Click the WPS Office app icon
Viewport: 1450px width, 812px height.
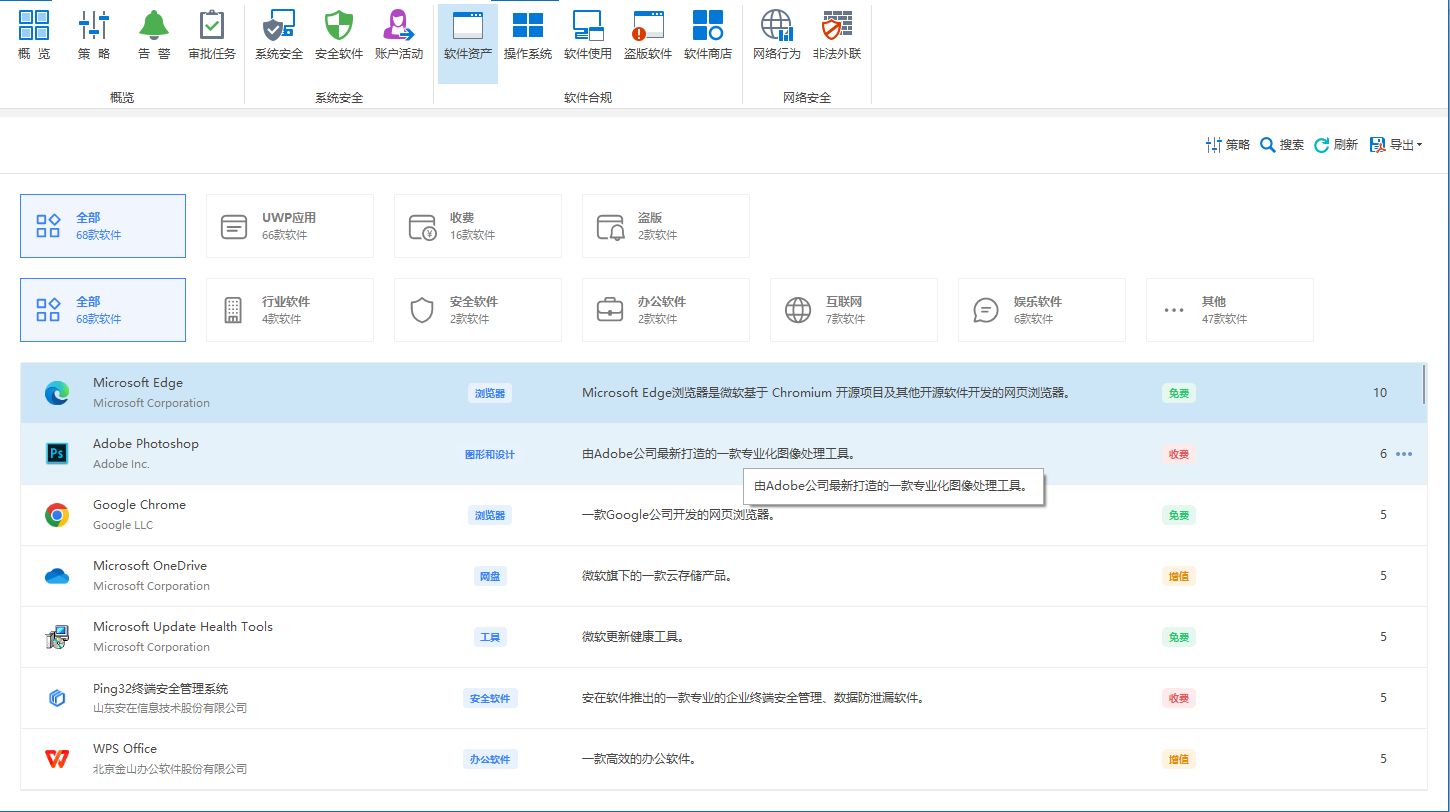[57, 759]
